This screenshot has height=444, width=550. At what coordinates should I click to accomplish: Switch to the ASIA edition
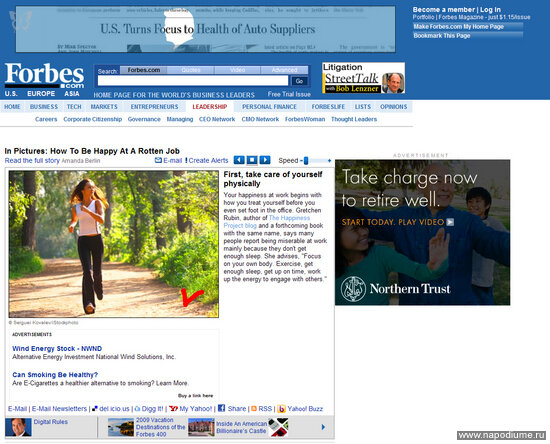point(72,94)
